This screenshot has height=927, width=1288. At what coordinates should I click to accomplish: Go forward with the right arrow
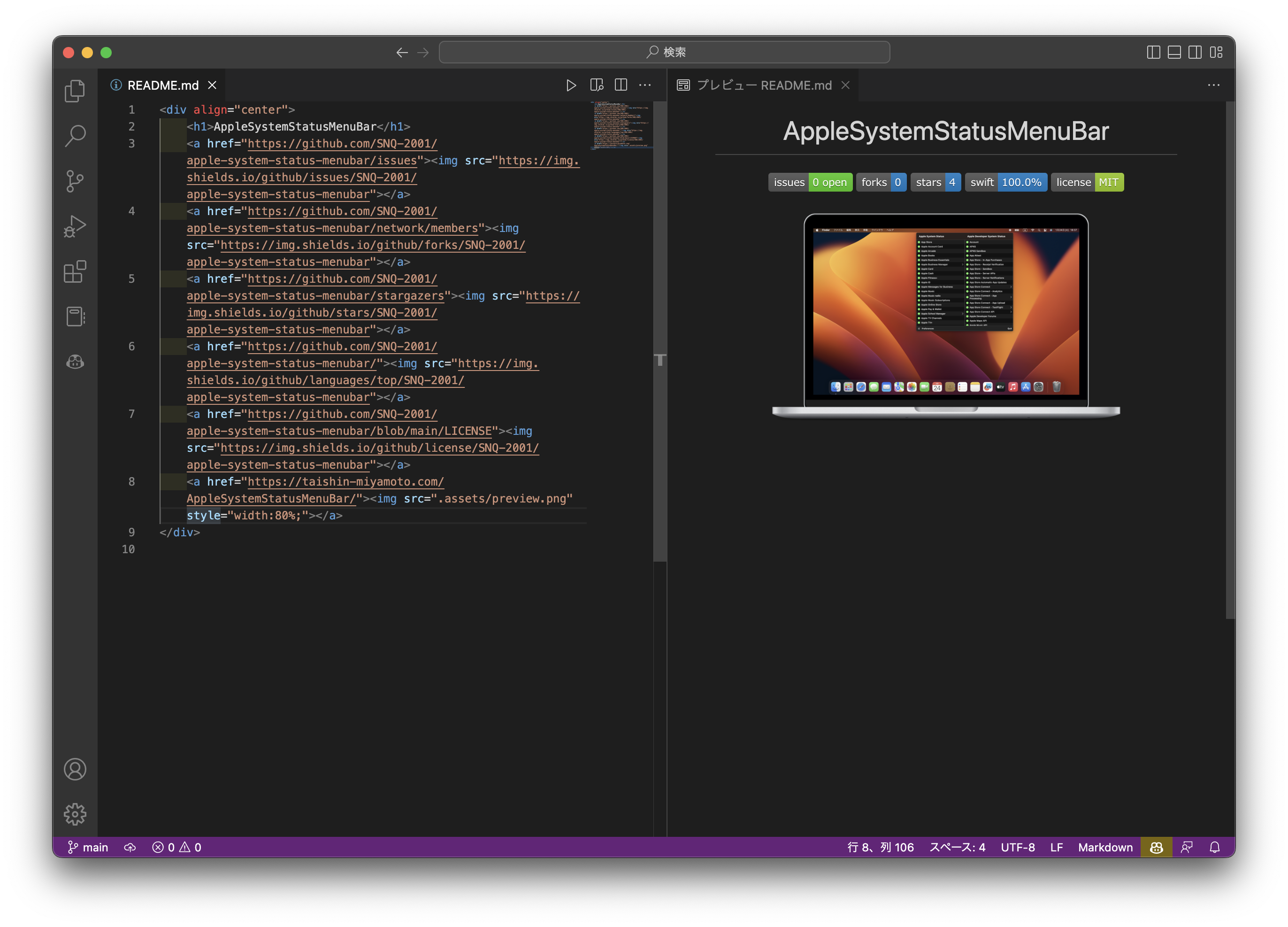point(423,52)
